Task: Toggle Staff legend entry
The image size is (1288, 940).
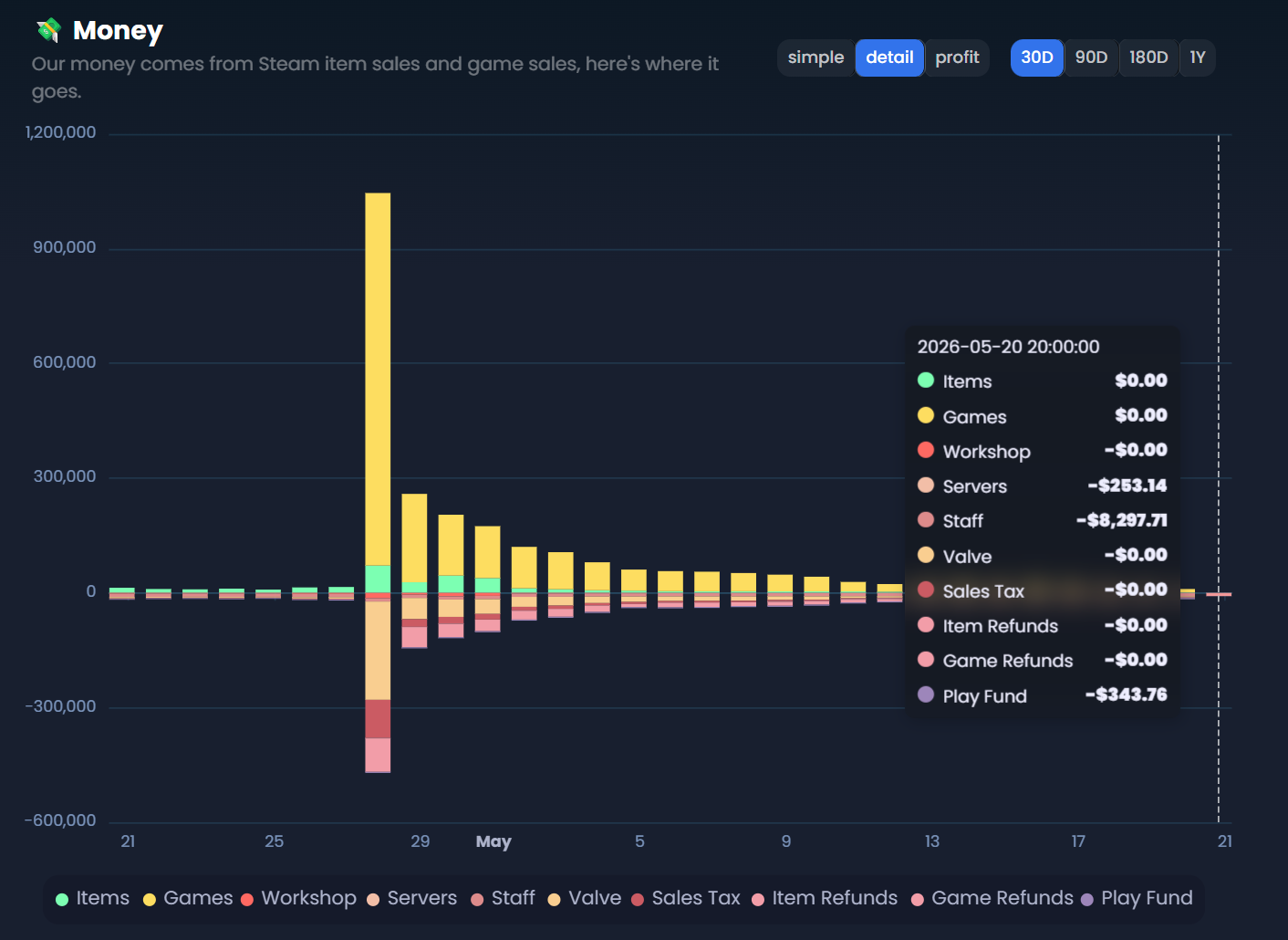Action: [503, 899]
